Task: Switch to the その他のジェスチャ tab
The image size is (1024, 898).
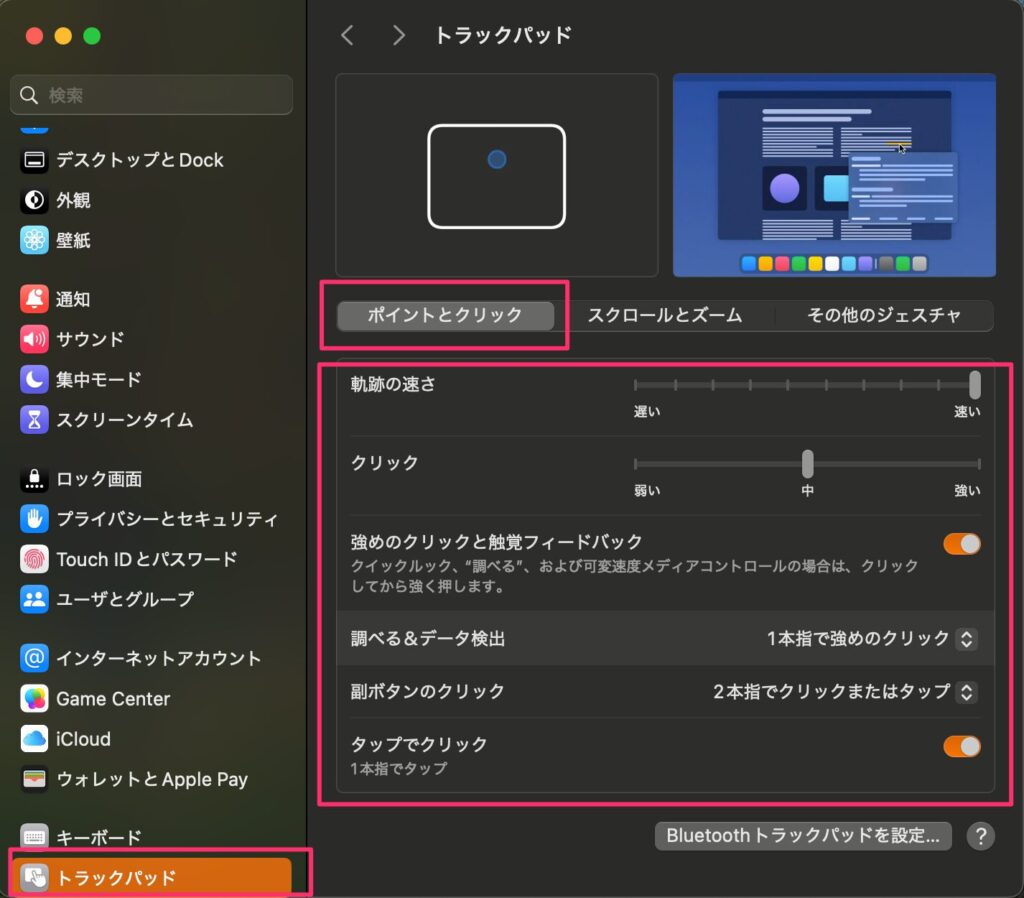Action: [883, 316]
